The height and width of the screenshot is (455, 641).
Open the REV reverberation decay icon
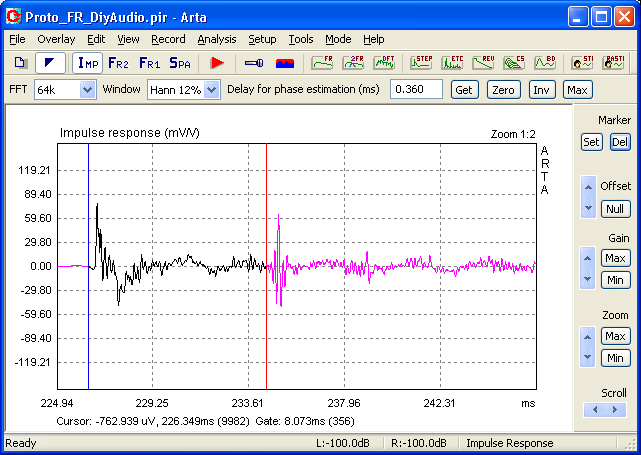coord(483,63)
